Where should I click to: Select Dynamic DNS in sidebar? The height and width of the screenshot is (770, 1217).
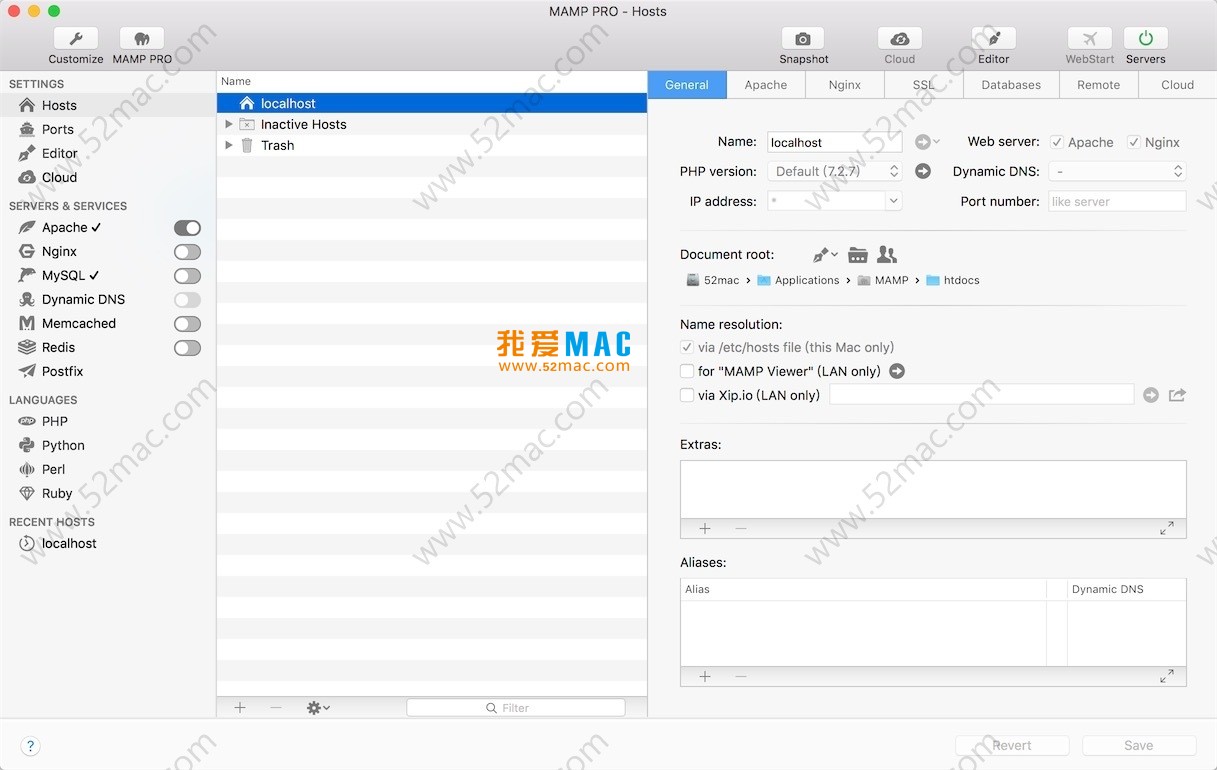pos(83,299)
